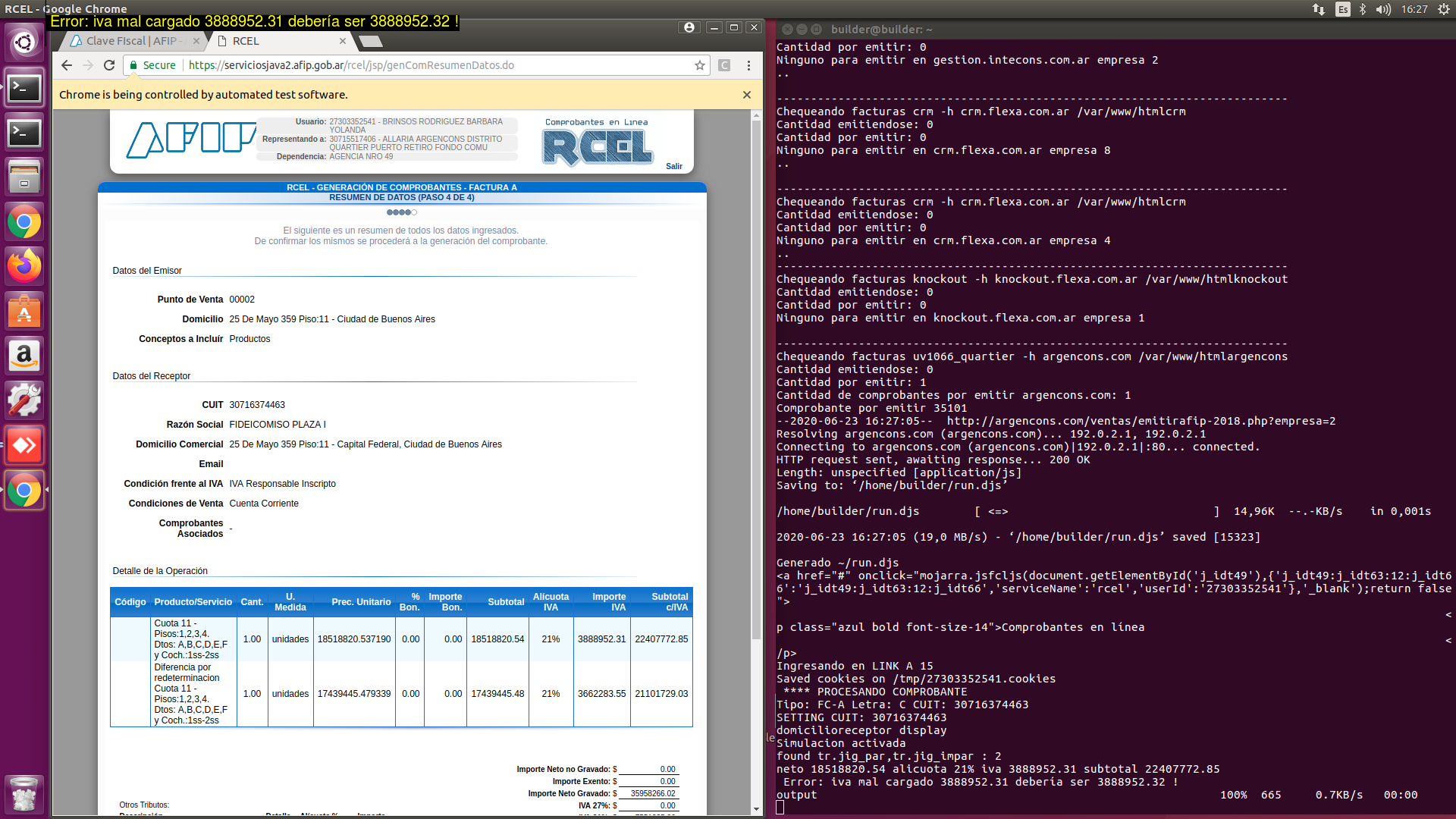The width and height of the screenshot is (1456, 819).
Task: Click the extension icon beside the address bar
Action: click(724, 65)
